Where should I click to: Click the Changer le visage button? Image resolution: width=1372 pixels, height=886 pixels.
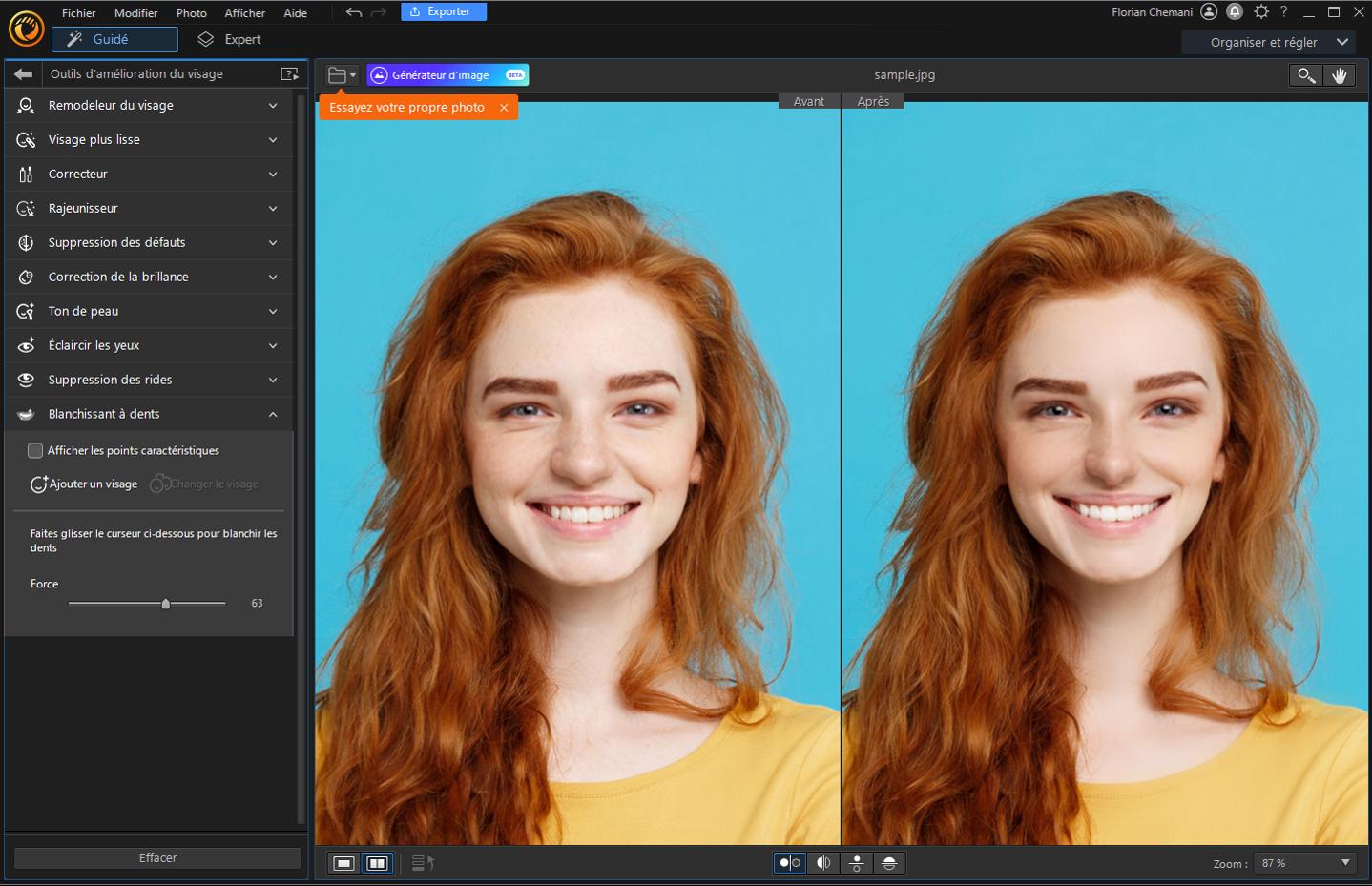(x=204, y=484)
